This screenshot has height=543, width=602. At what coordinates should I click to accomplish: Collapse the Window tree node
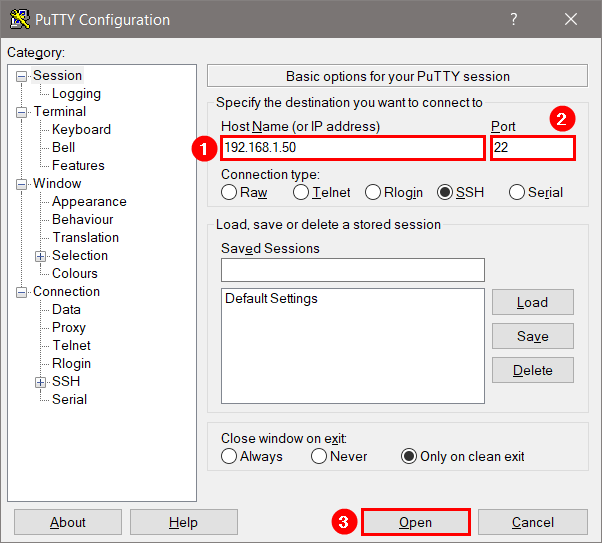(x=22, y=184)
